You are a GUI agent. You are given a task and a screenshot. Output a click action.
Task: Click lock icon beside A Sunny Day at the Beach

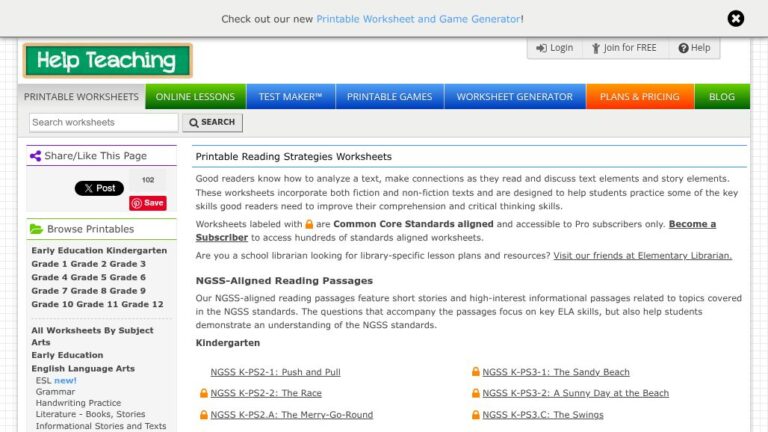coord(476,393)
